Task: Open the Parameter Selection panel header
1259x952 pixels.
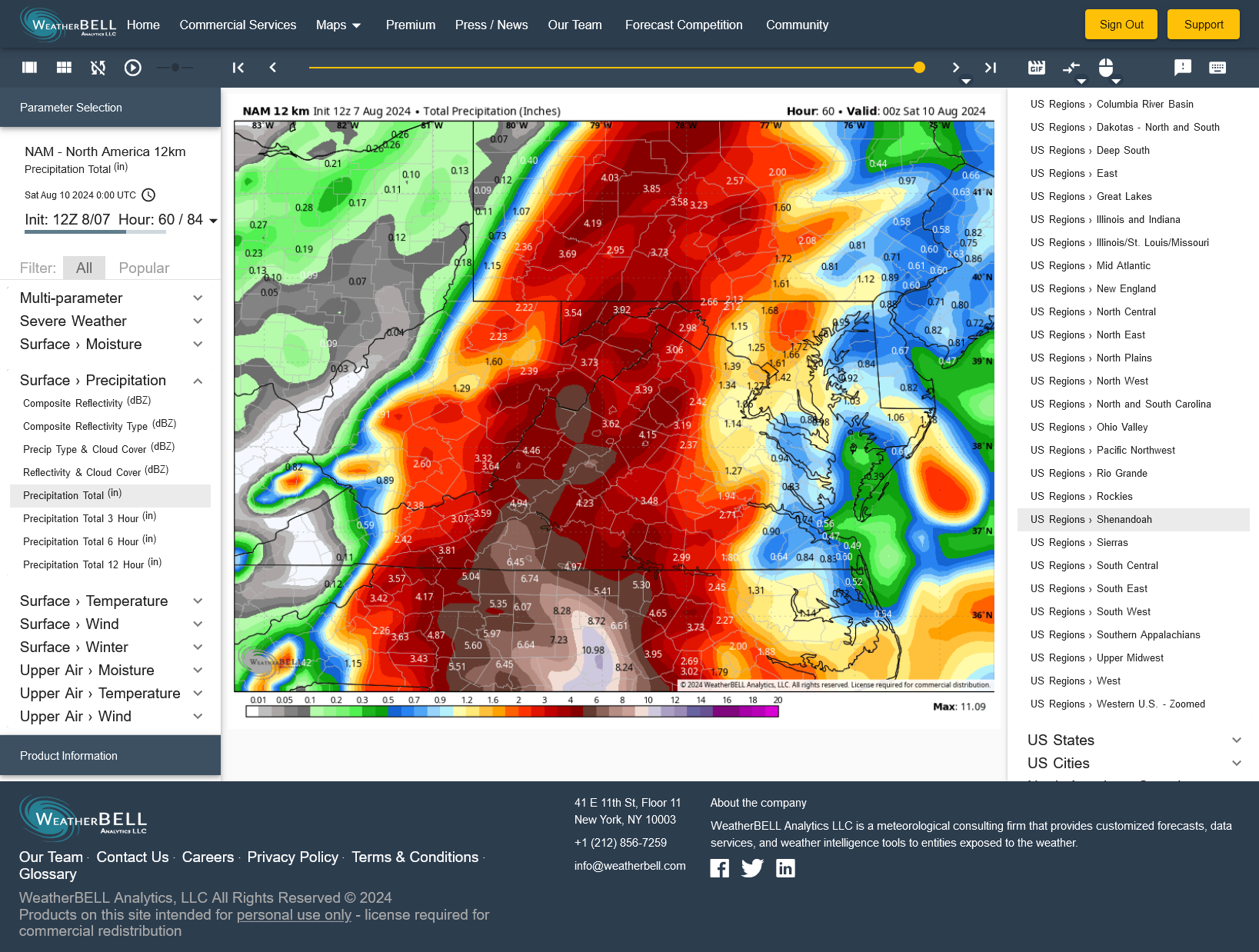Action: tap(111, 108)
